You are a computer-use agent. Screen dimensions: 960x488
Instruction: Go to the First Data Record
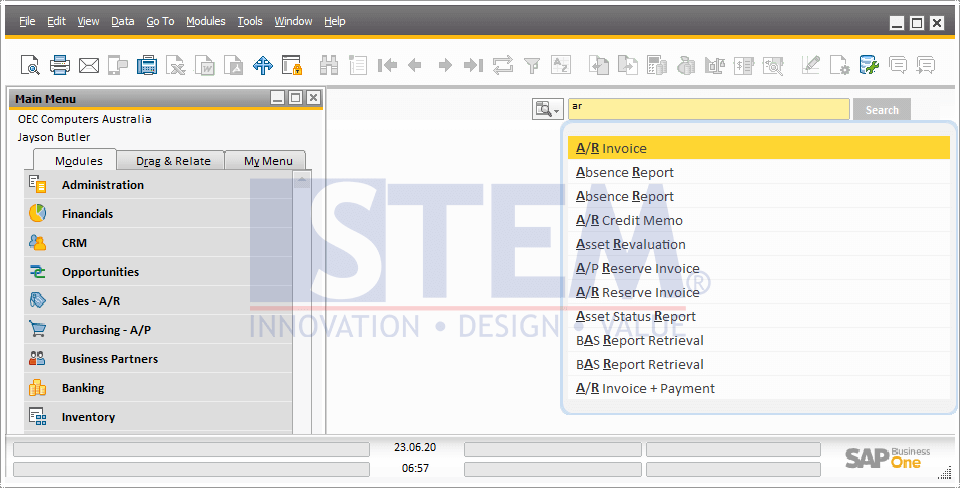tap(387, 65)
